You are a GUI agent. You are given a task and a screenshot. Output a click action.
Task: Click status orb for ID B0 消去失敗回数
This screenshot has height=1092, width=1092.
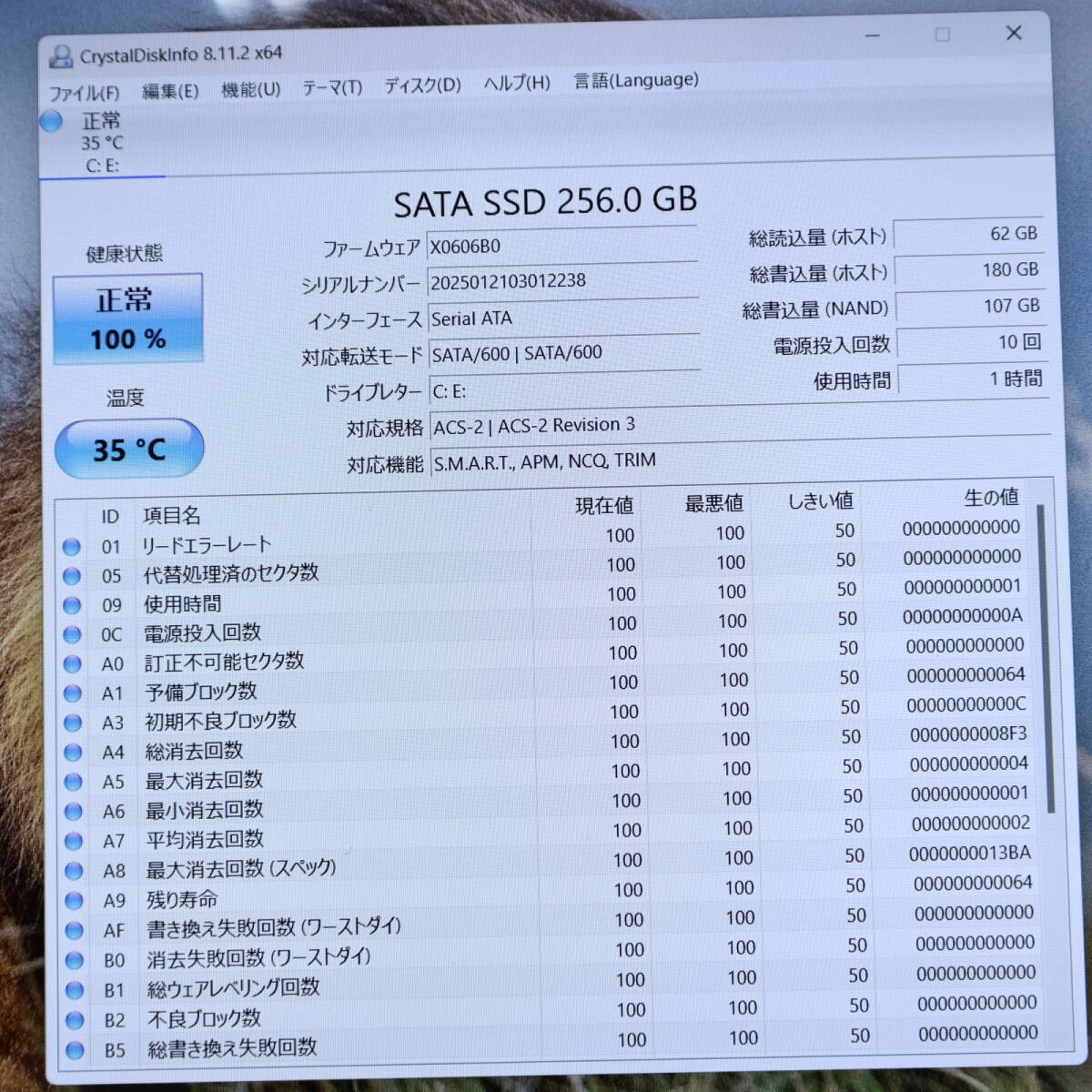(75, 961)
